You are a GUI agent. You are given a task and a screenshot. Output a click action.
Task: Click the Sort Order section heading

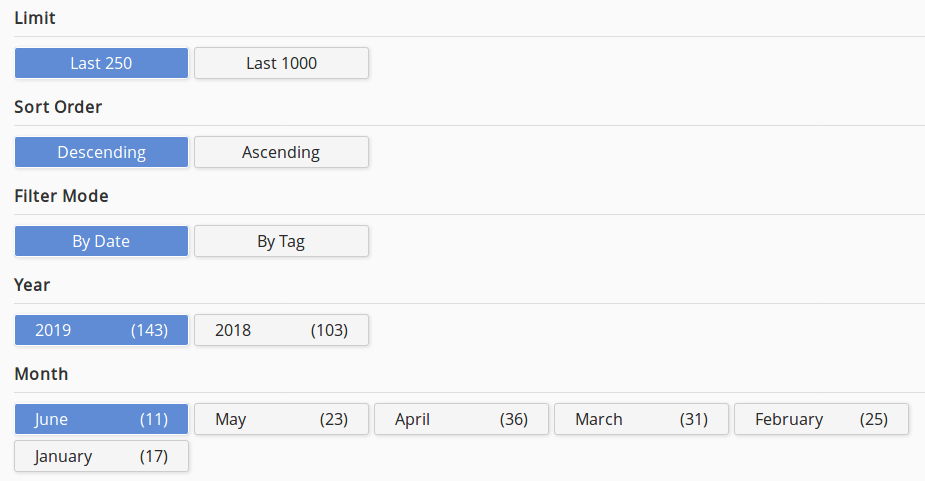(x=58, y=107)
